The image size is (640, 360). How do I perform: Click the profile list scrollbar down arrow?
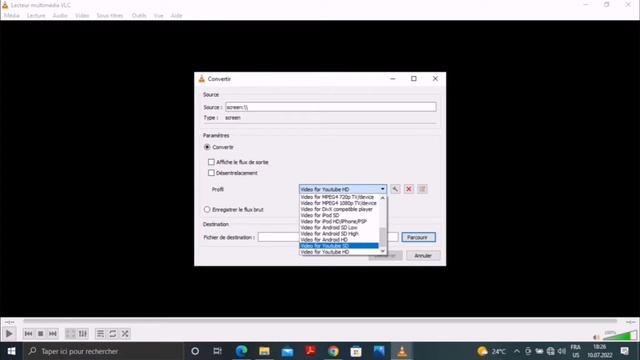[x=382, y=252]
